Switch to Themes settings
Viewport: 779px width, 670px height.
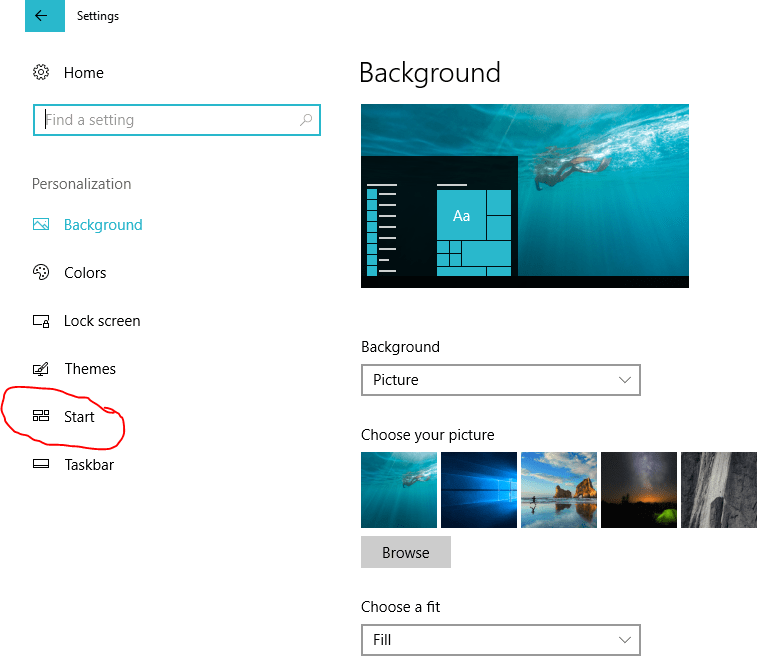click(x=90, y=369)
